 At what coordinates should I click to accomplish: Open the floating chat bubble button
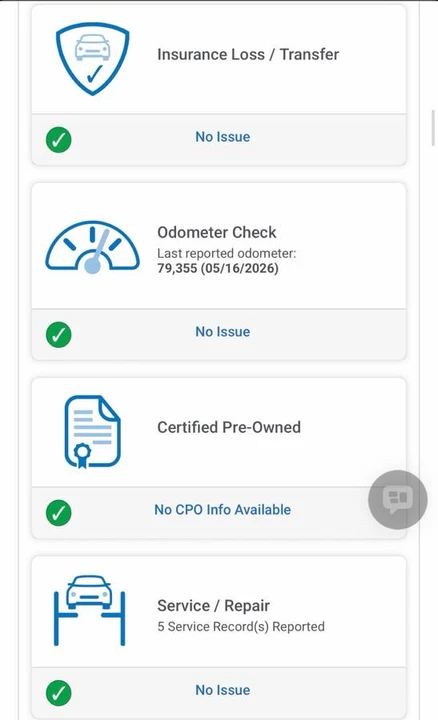[x=398, y=500]
